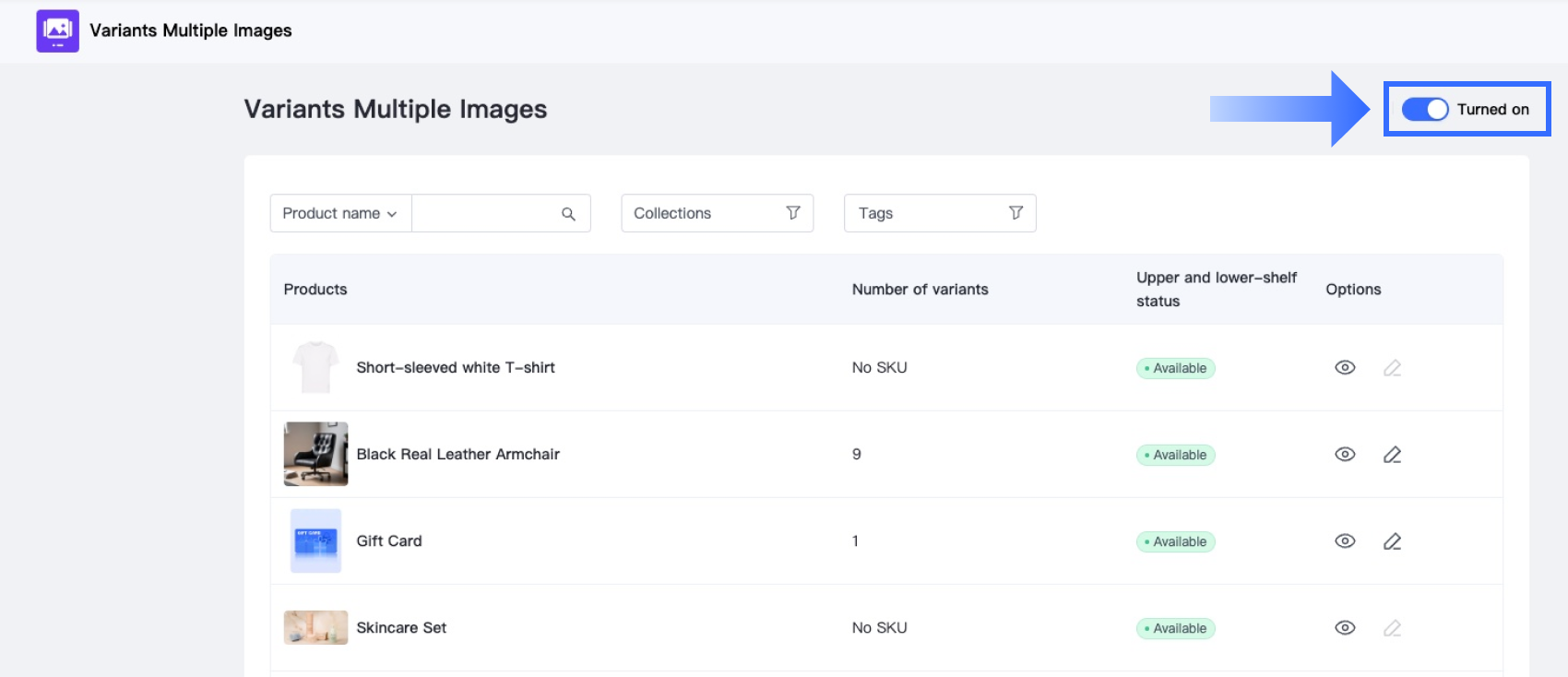The width and height of the screenshot is (1568, 677).
Task: Click the Variants Multiple Images app logo
Action: pyautogui.click(x=57, y=30)
